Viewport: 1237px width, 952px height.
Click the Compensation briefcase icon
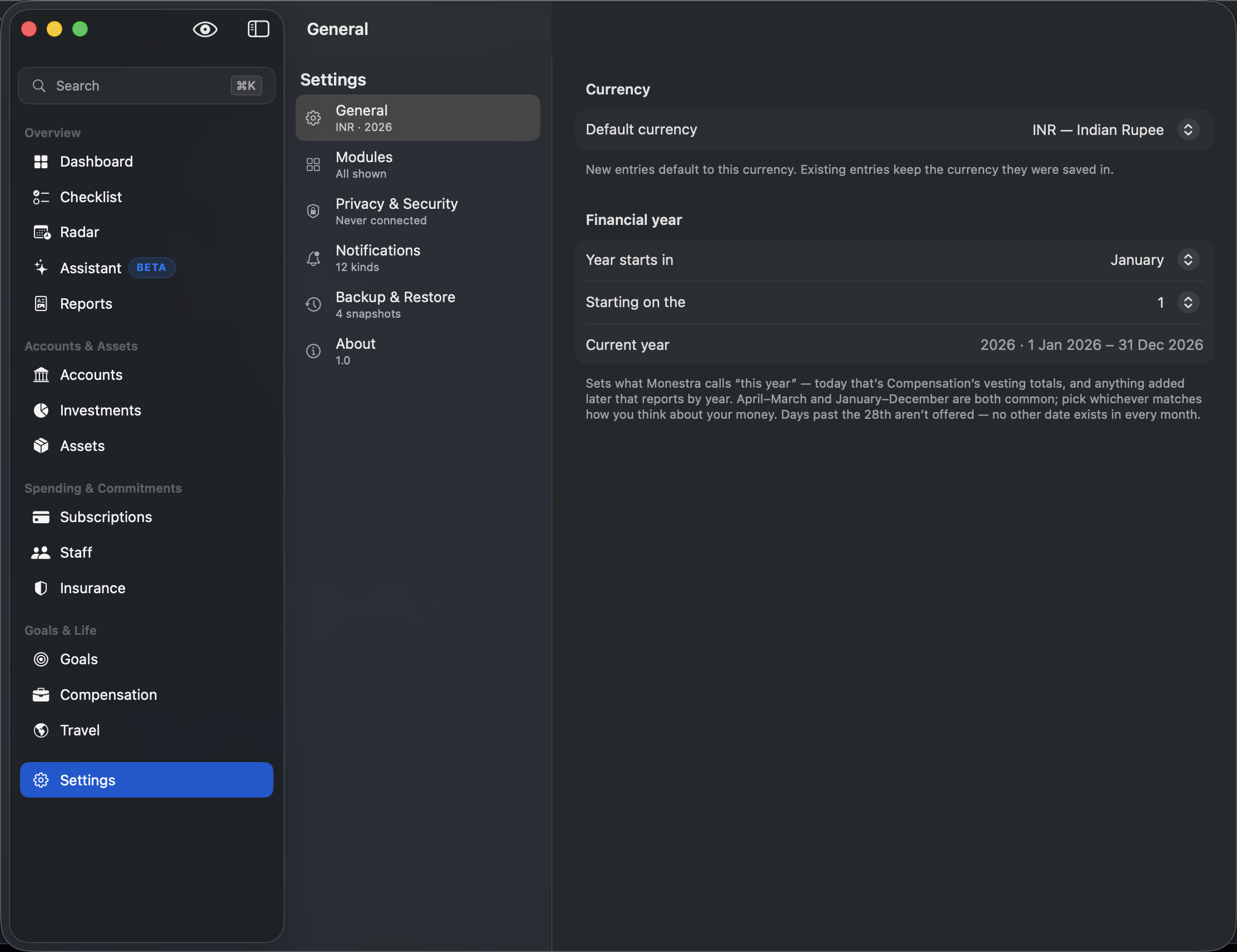point(41,695)
